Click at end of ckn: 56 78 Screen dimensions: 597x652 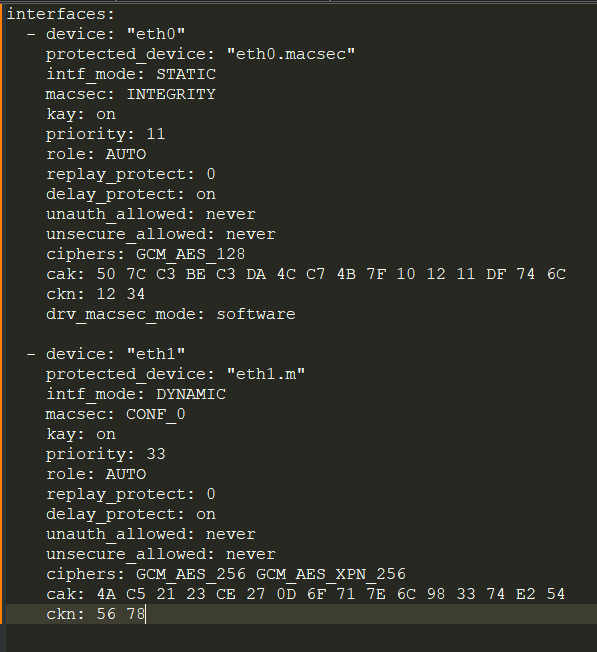pyautogui.click(x=146, y=614)
